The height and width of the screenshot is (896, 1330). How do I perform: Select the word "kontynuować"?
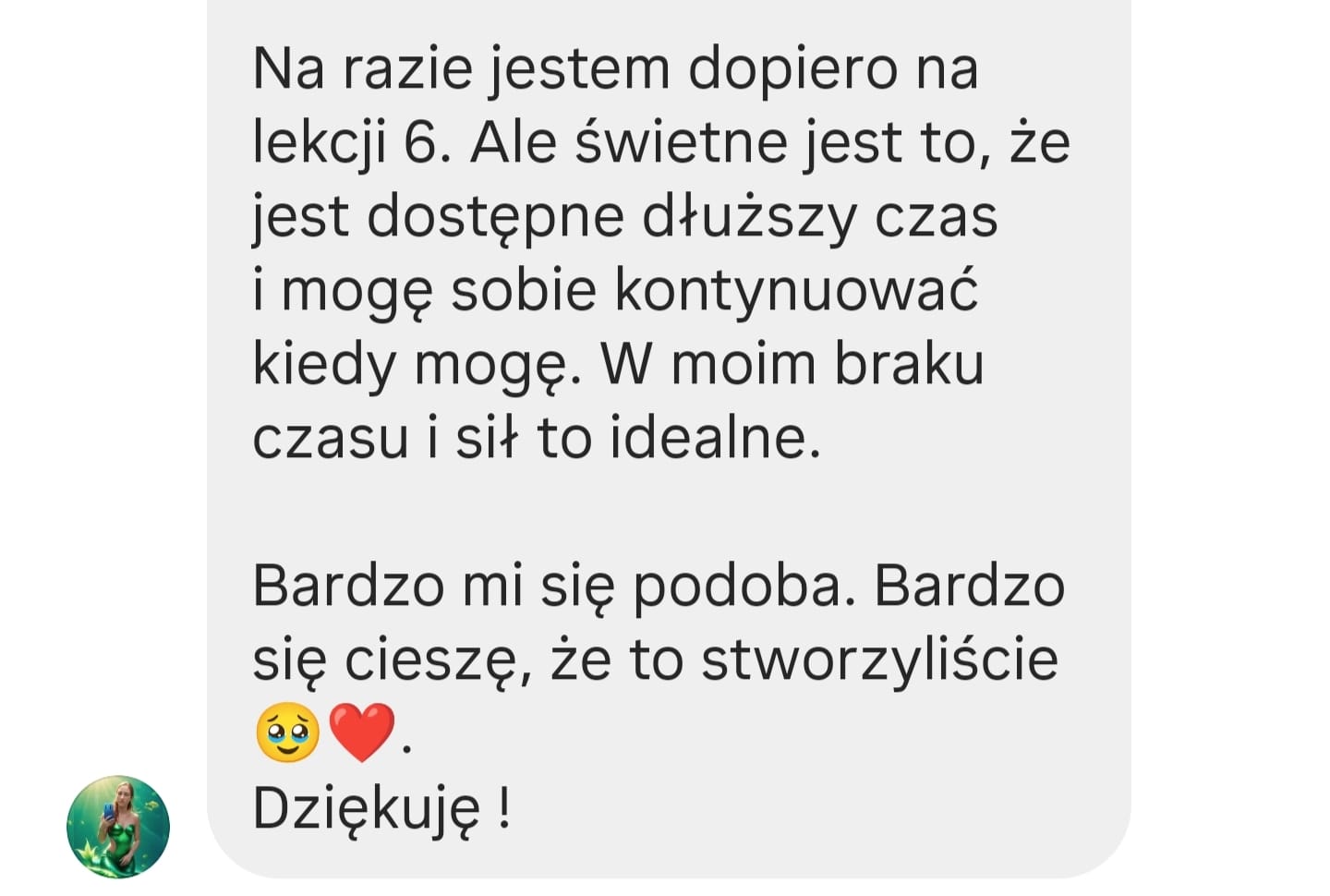tap(795, 290)
